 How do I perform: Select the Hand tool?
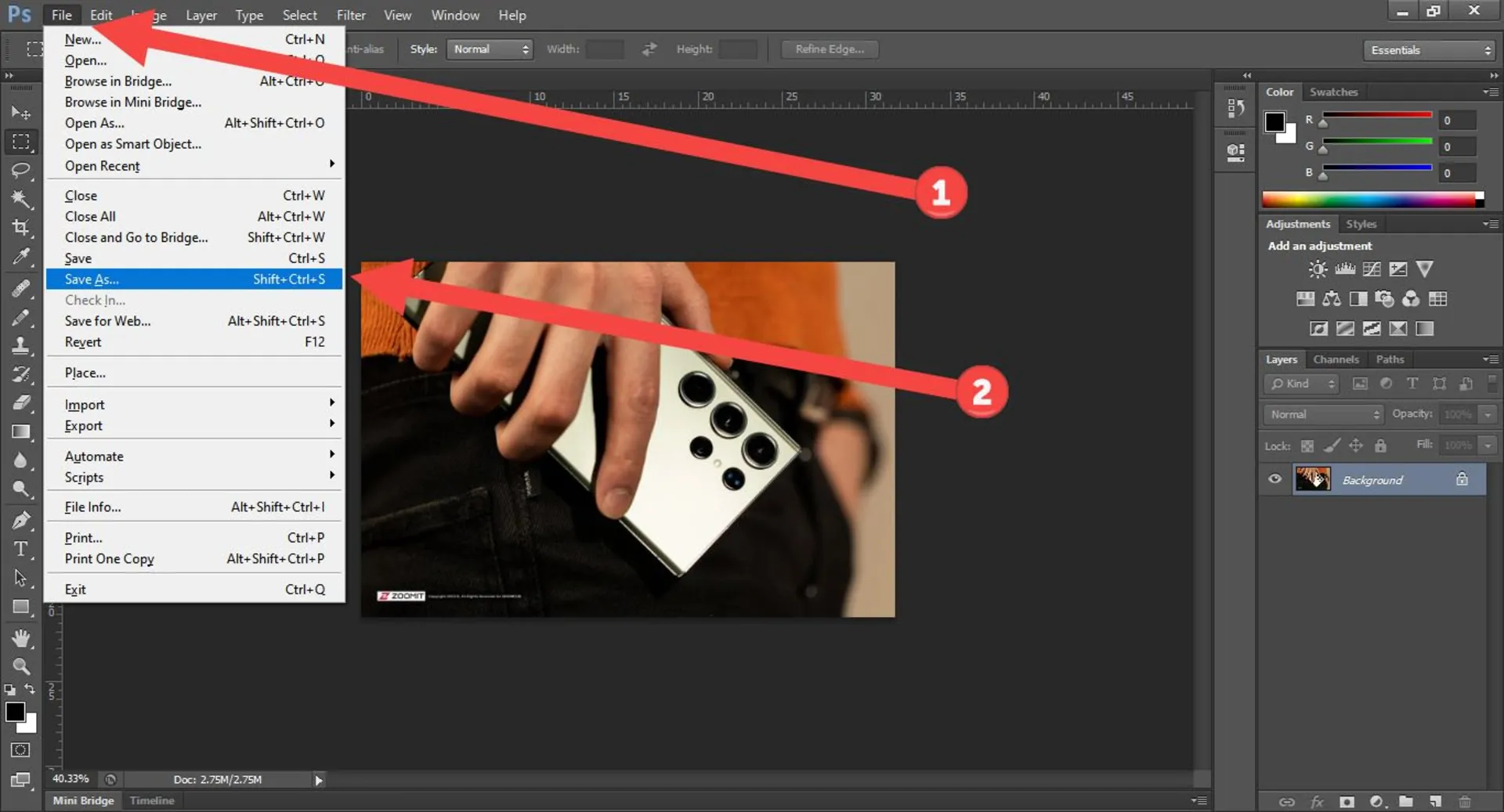coord(20,638)
